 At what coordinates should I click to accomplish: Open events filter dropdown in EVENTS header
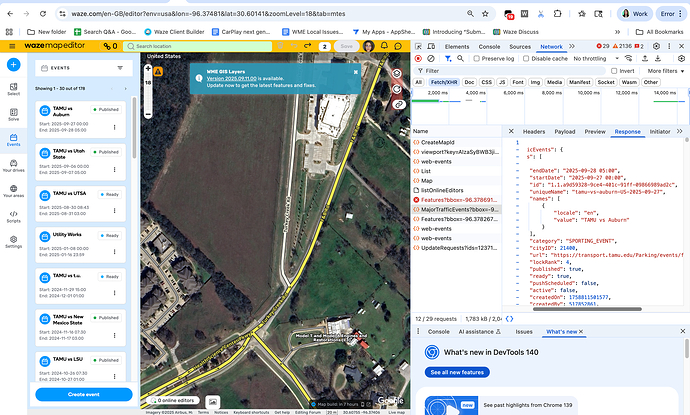[120, 68]
